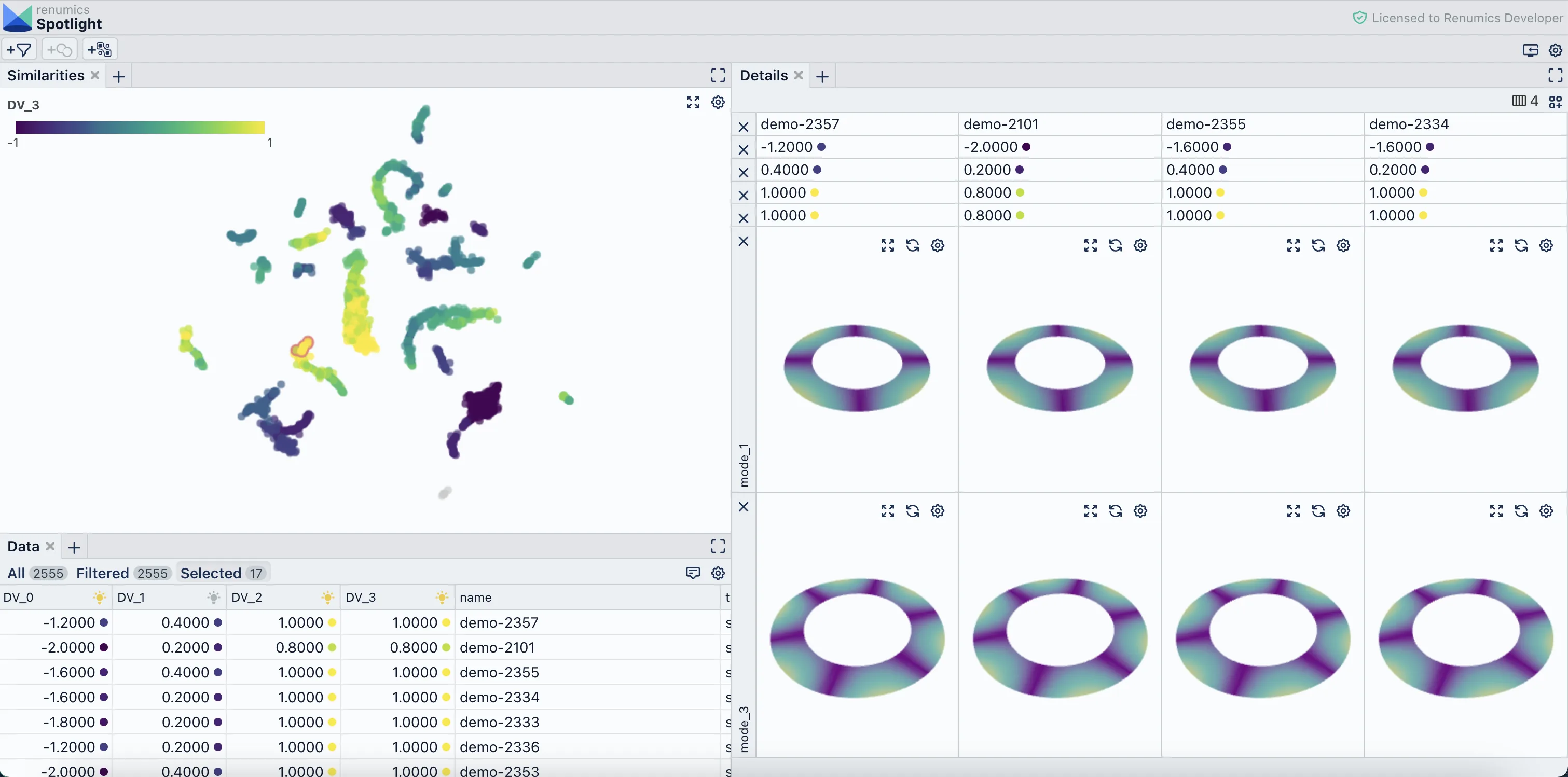Select the Details tab
This screenshot has width=1568, height=777.
[763, 75]
